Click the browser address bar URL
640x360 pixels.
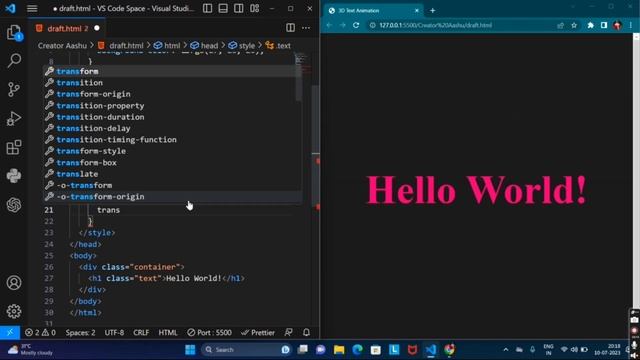(x=436, y=25)
